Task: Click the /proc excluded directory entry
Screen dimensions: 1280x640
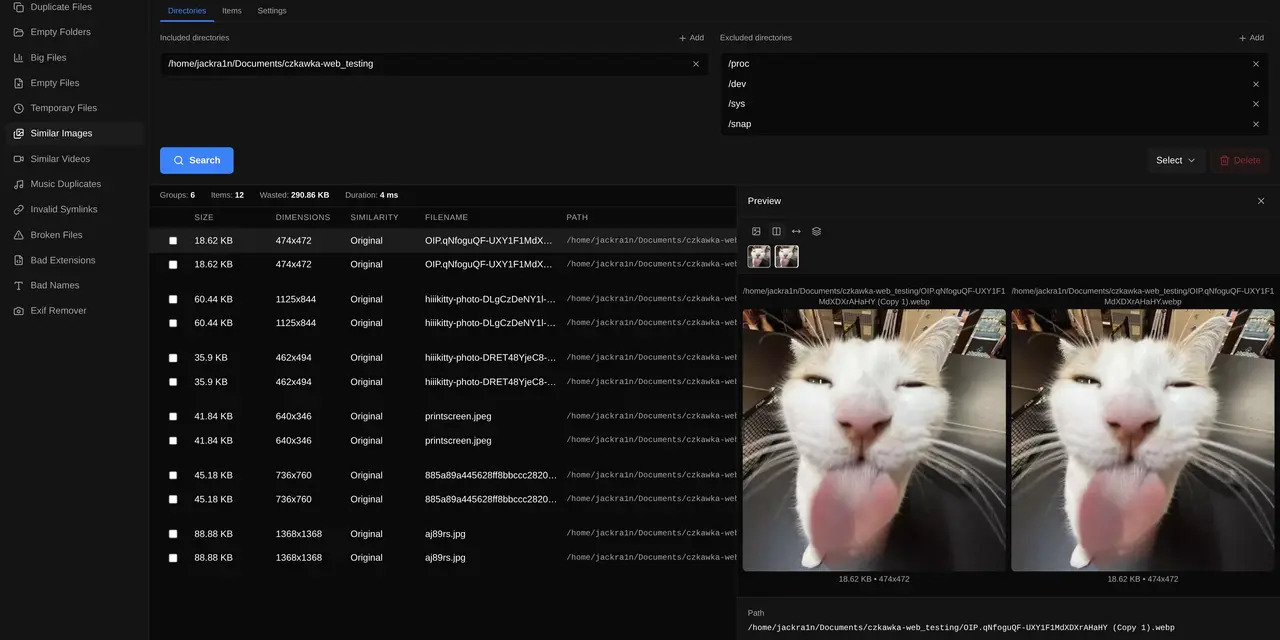Action: click(739, 64)
